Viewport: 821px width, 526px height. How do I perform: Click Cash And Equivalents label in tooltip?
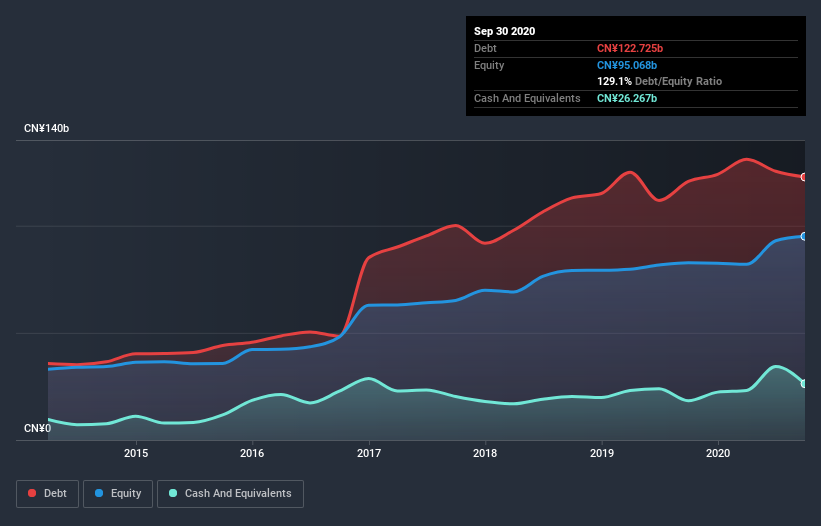pos(527,98)
